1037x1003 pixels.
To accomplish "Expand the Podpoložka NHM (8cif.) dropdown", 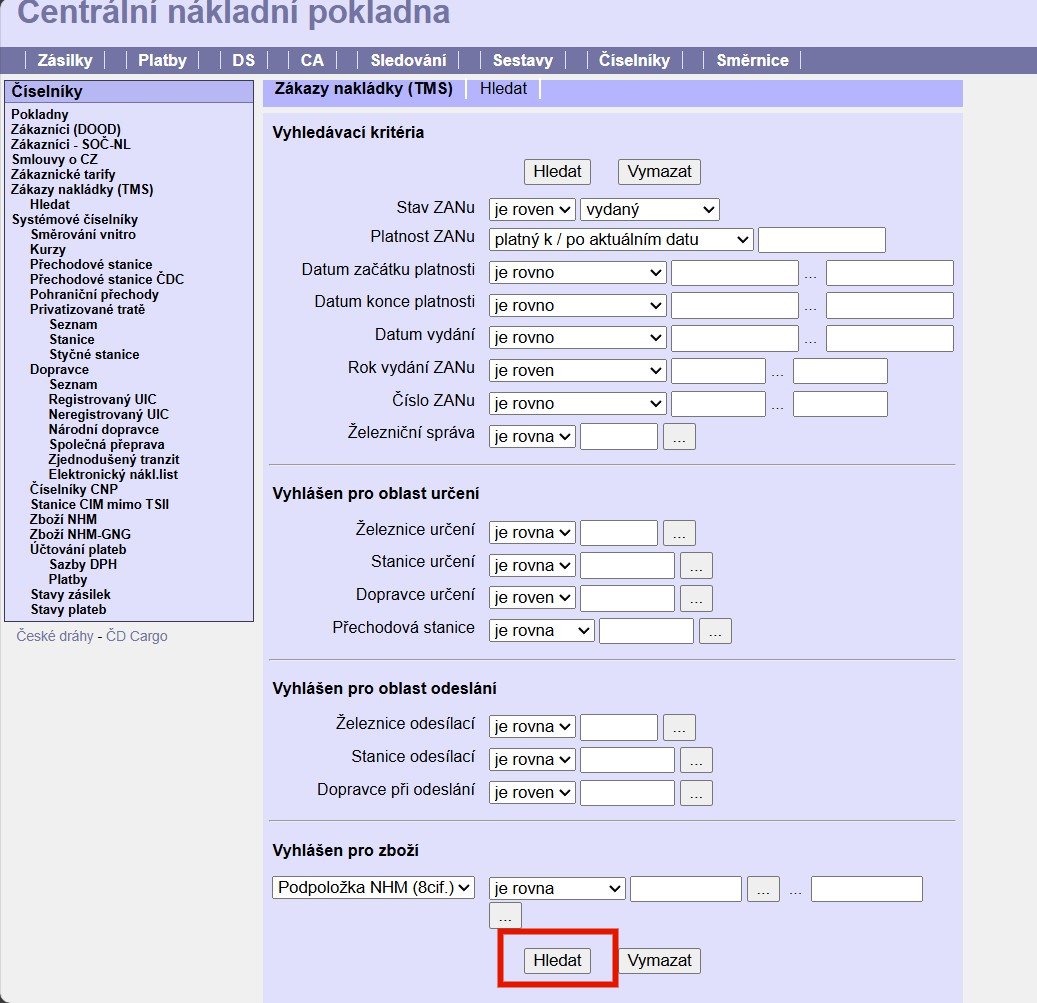I will tap(373, 888).
